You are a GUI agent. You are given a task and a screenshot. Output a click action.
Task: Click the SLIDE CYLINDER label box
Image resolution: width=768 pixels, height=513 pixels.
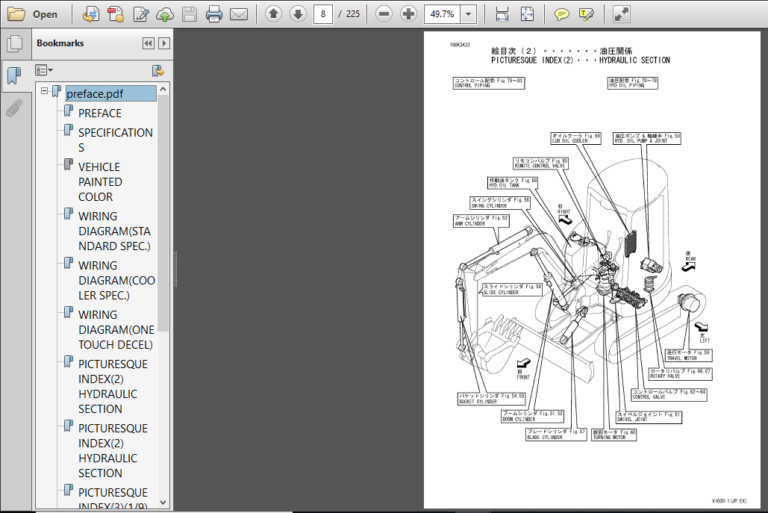[x=512, y=289]
